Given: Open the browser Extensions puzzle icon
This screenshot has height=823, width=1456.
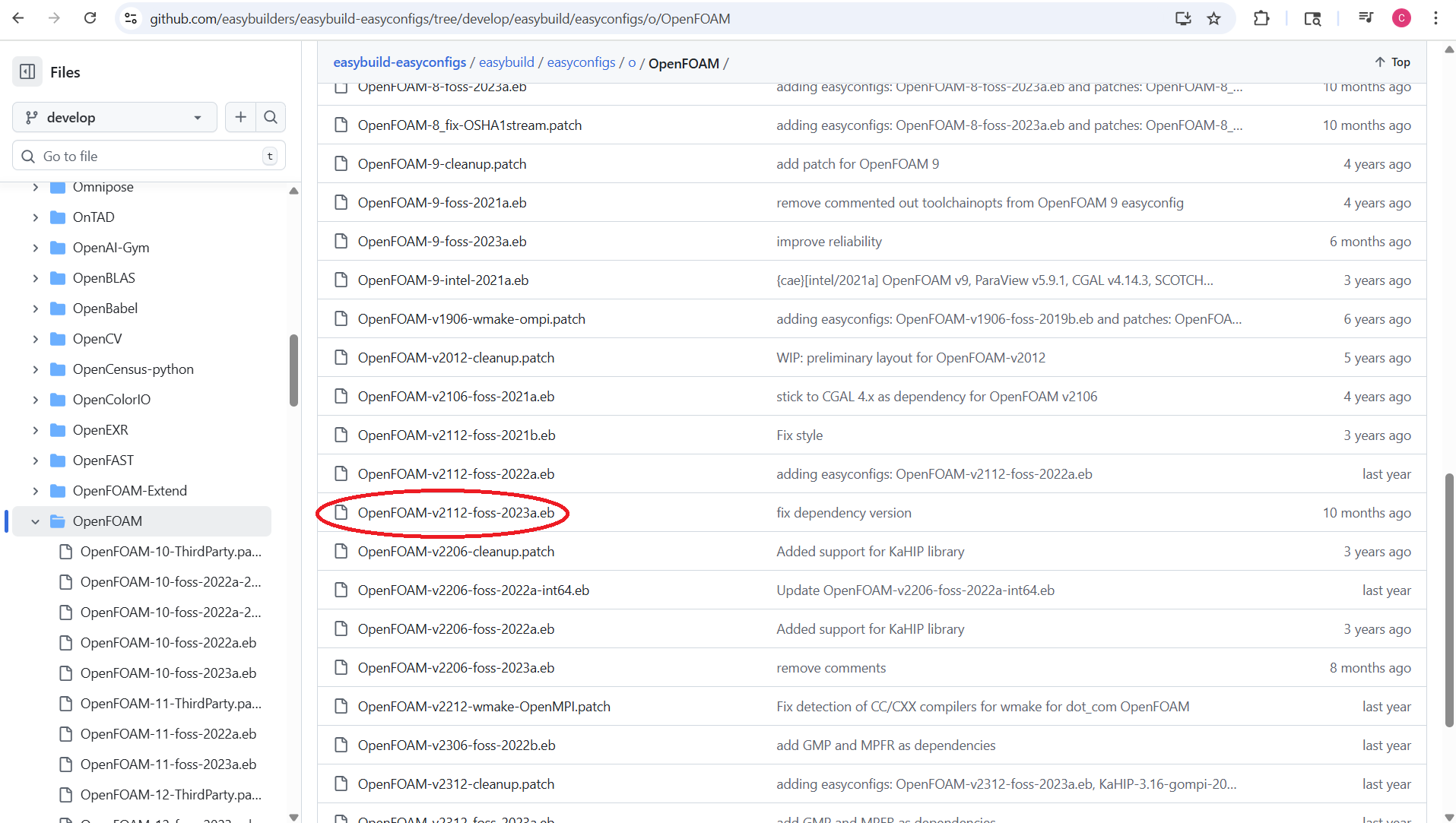Looking at the screenshot, I should pos(1261,18).
